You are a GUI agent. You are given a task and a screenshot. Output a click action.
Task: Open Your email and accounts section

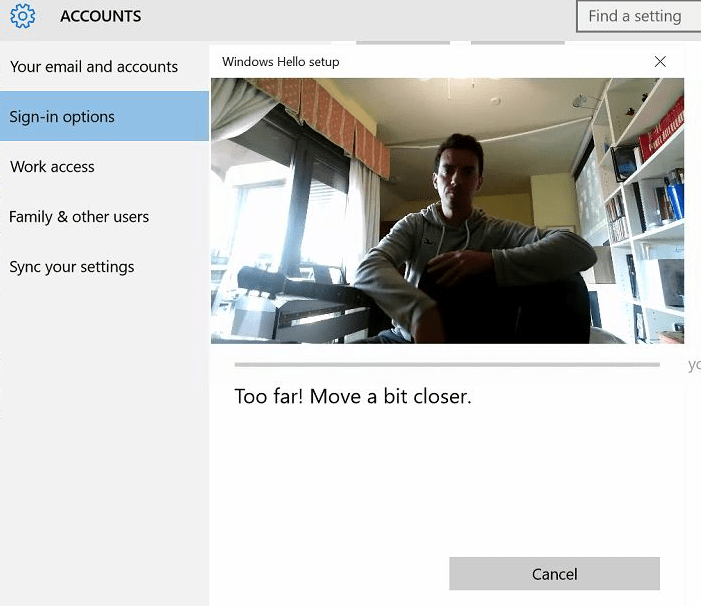tap(94, 67)
